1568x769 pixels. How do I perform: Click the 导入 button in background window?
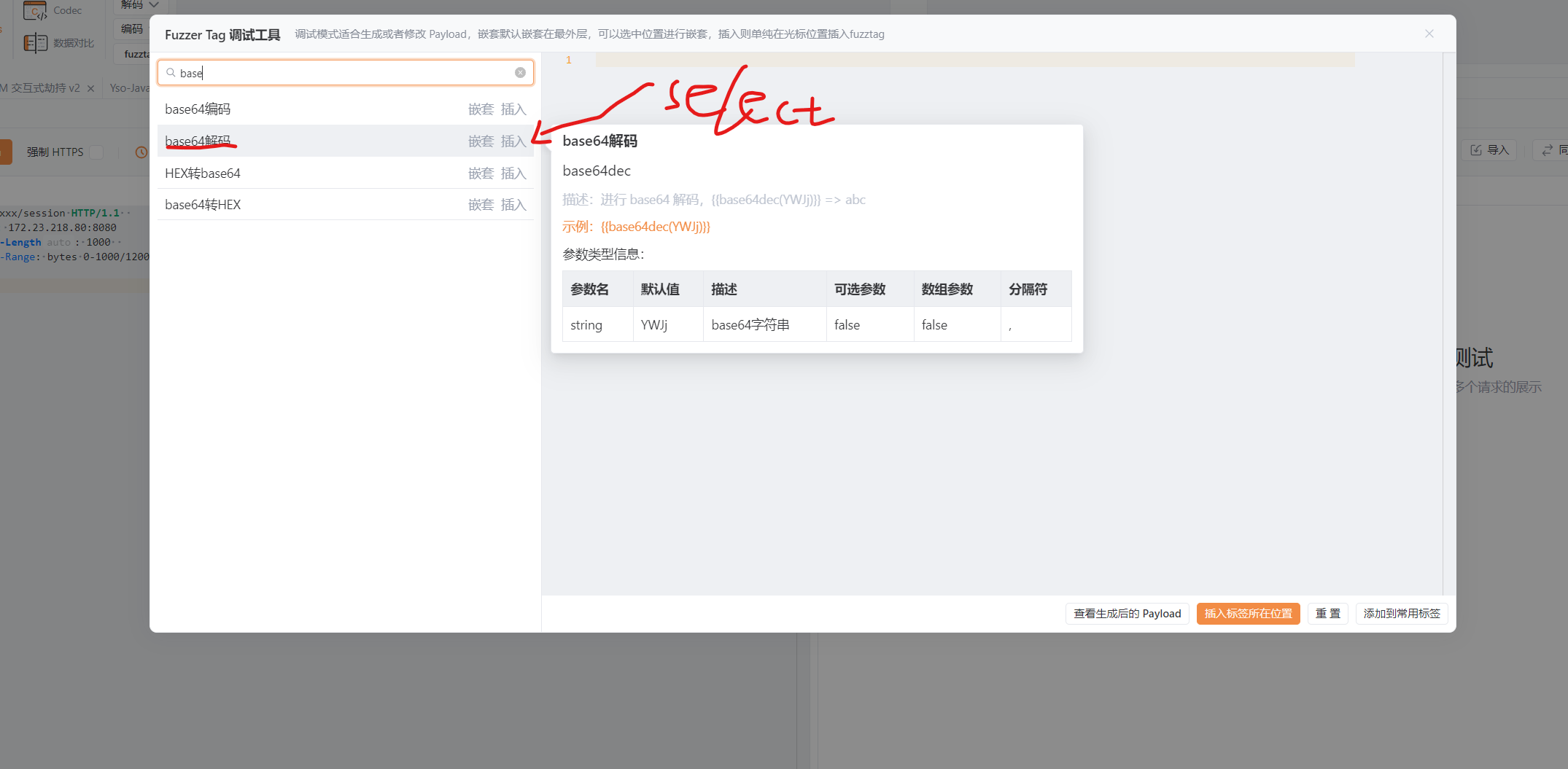(1489, 150)
